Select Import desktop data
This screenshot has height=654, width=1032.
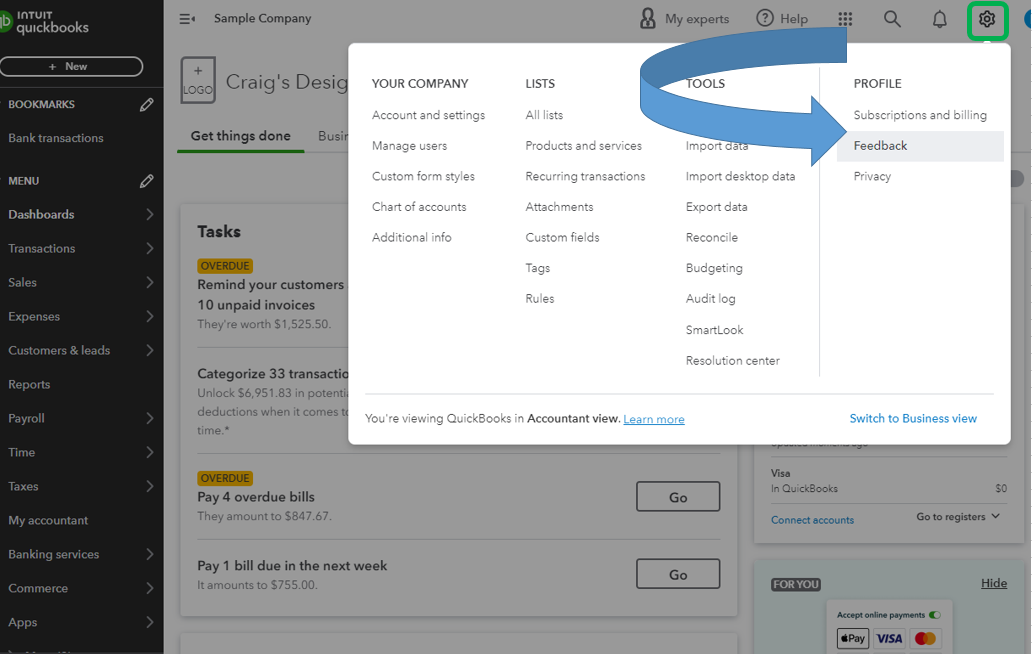click(x=740, y=176)
